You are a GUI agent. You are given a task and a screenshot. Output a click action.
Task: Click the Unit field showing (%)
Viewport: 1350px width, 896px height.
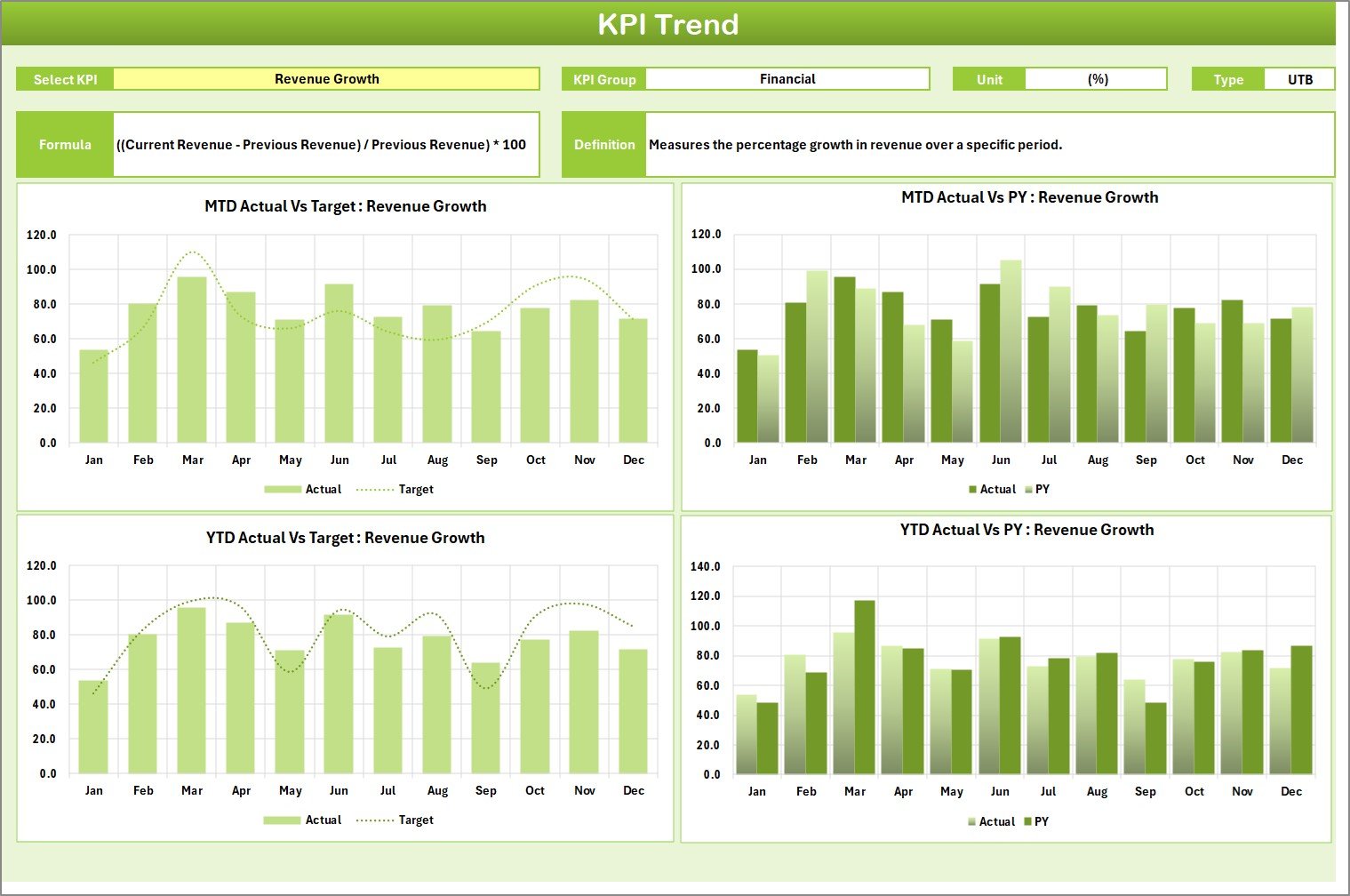click(1096, 78)
